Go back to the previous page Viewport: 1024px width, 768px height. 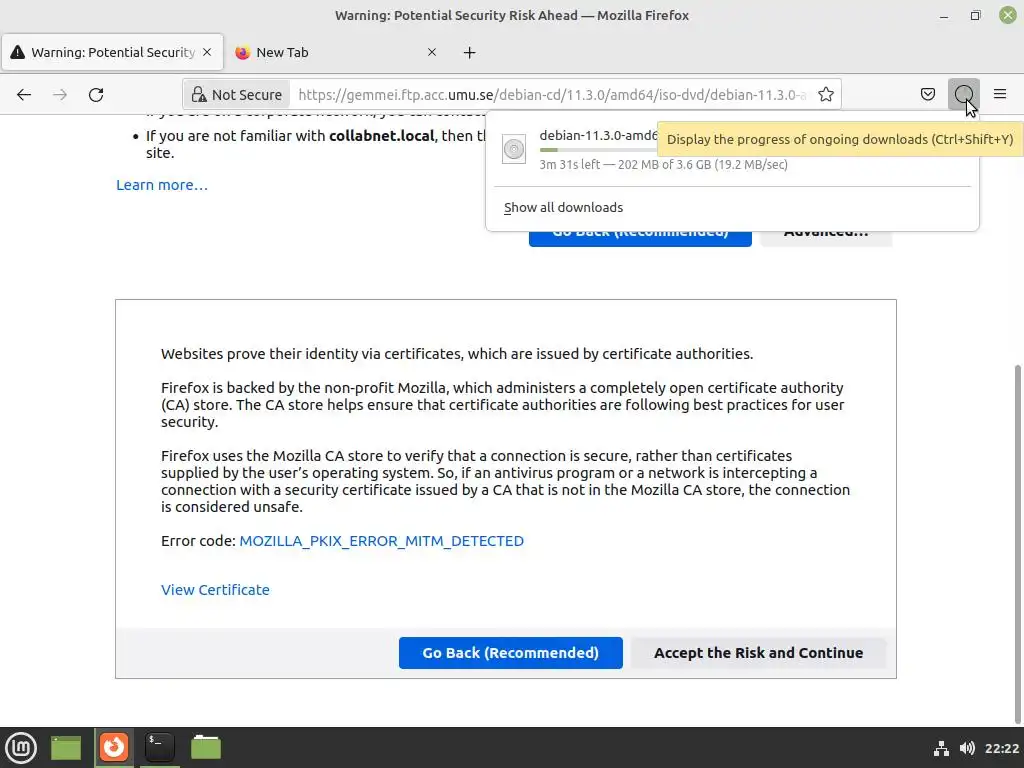pyautogui.click(x=24, y=95)
